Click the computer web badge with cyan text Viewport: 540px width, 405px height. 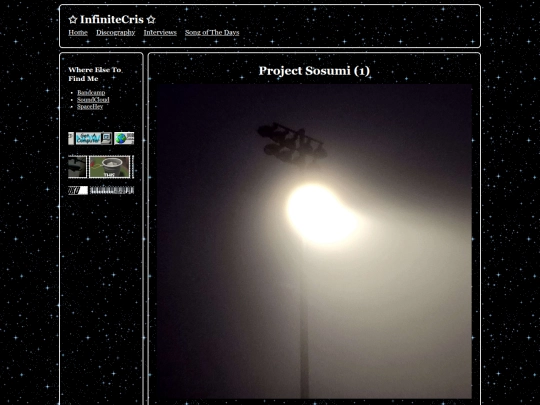[94, 138]
